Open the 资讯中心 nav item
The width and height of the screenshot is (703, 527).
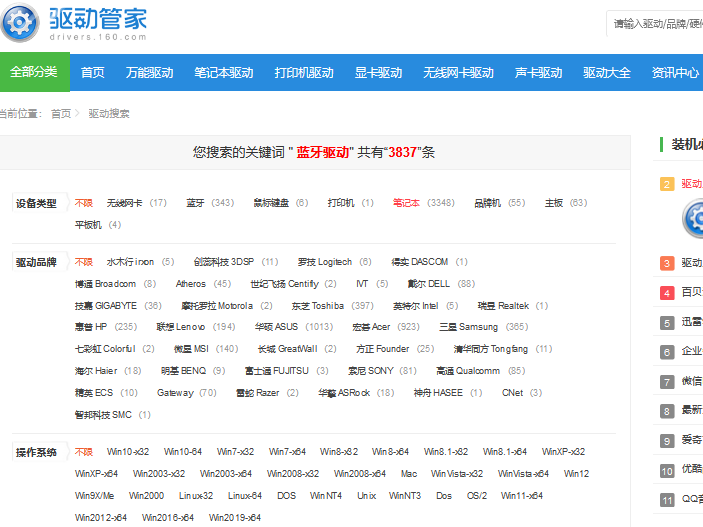(675, 73)
